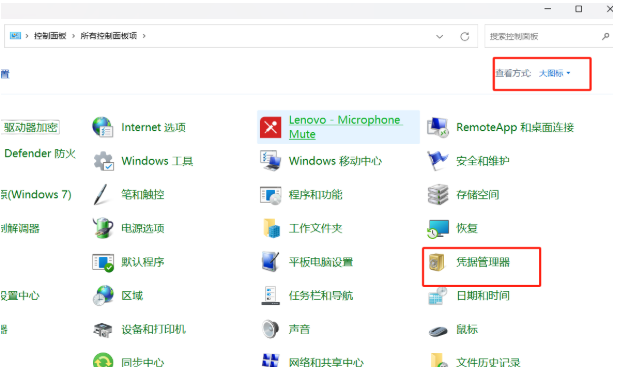Open the Defender 防火 link

[x=40, y=153]
